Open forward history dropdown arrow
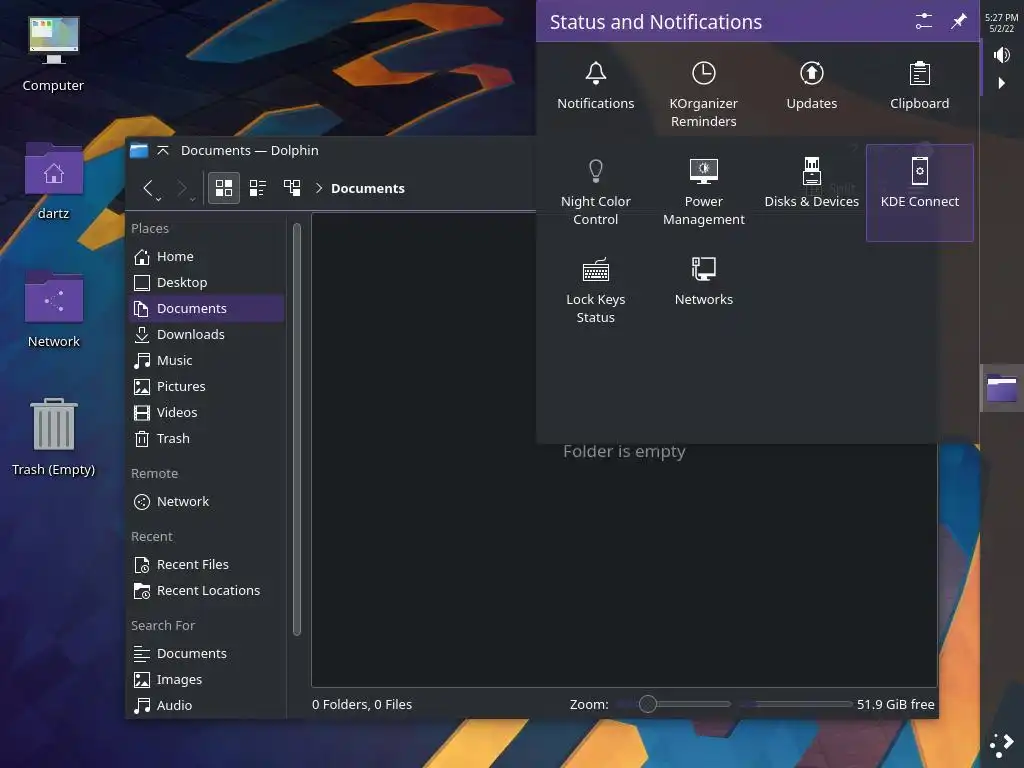The image size is (1024, 768). [193, 199]
